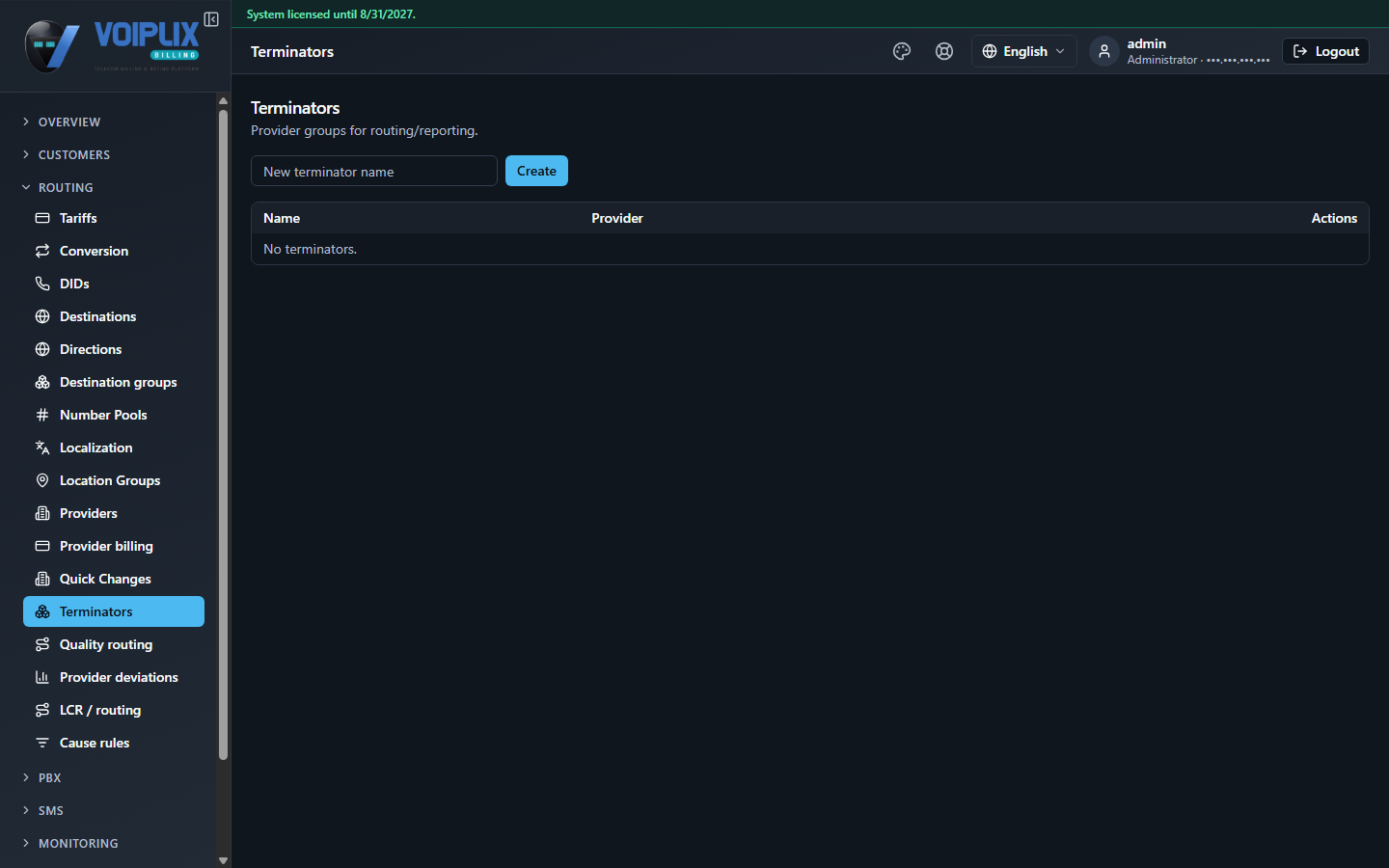Click the Location Groups pin icon
The image size is (1389, 868).
point(42,480)
